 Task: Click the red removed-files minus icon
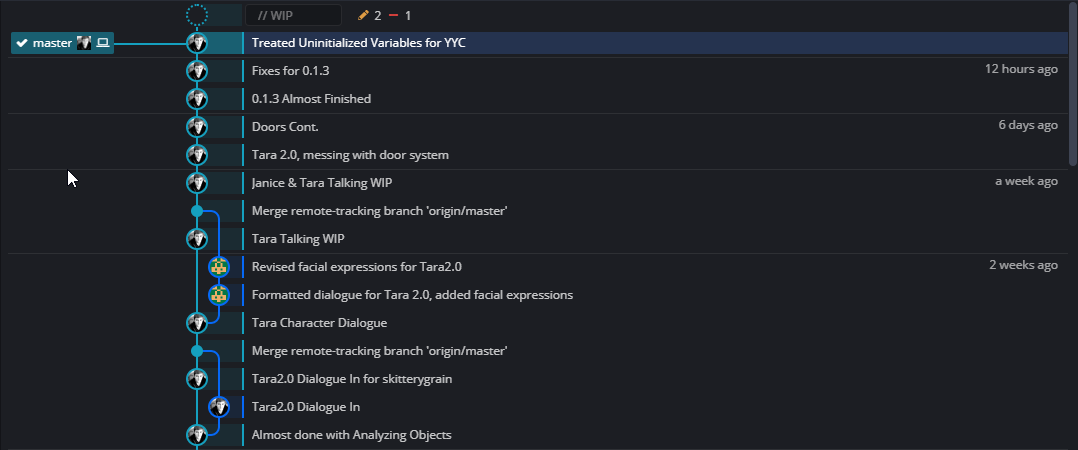click(x=394, y=15)
